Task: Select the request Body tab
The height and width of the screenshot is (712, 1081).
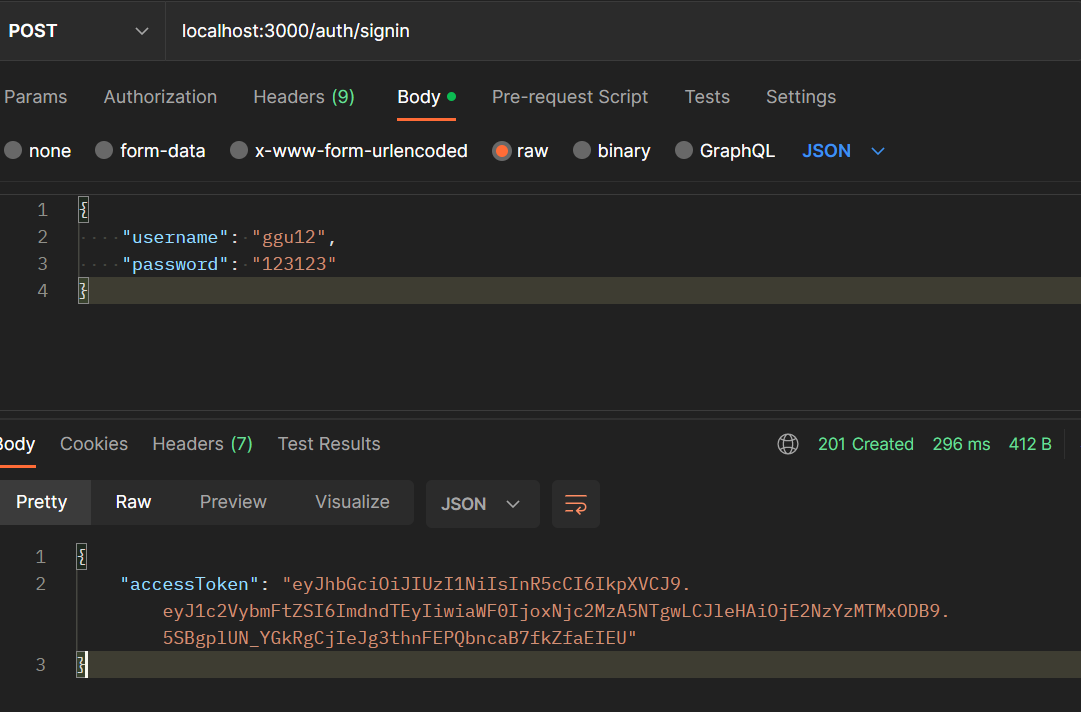Action: 426,97
